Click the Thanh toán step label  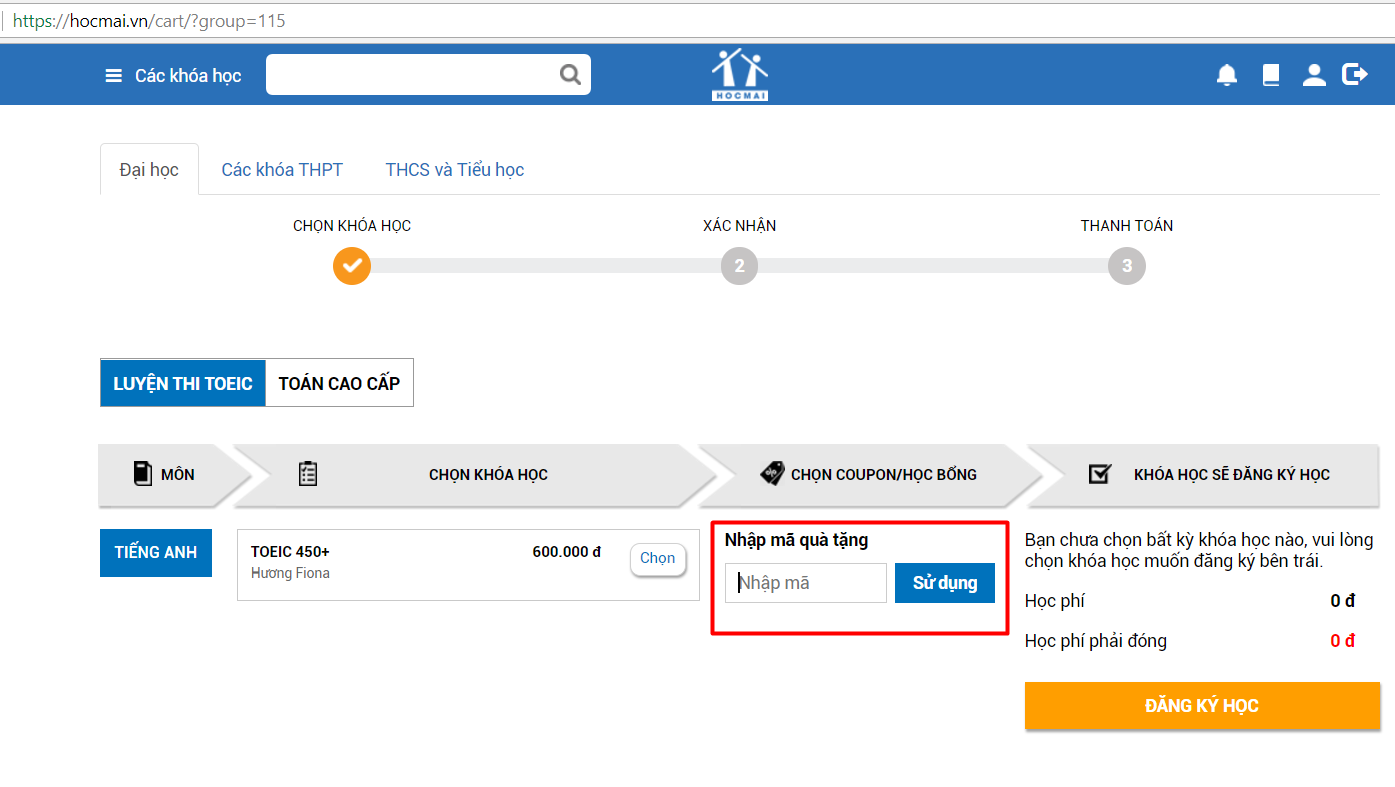(1127, 226)
